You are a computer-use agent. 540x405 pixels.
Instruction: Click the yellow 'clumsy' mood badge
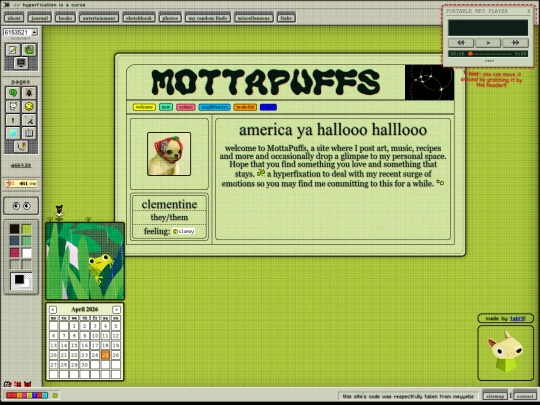184,231
